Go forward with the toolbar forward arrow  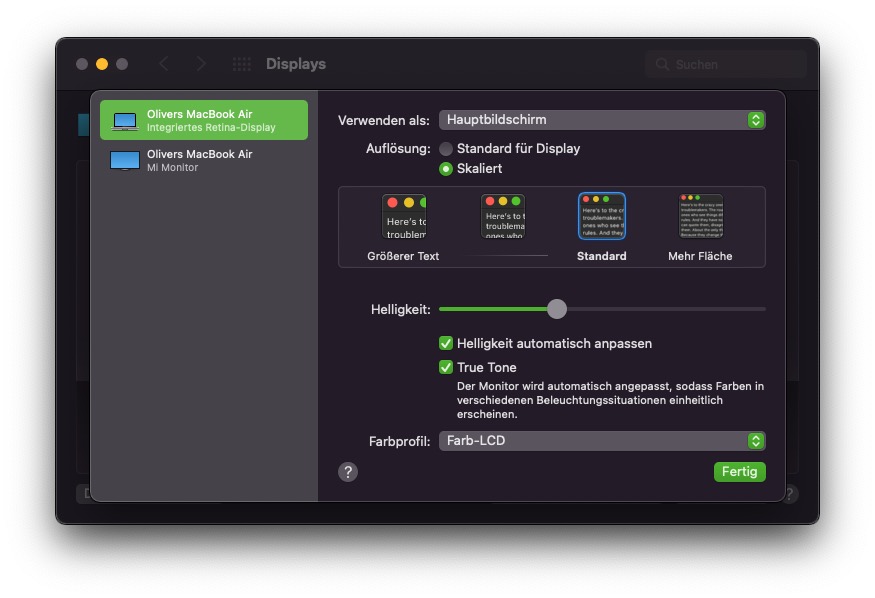pyautogui.click(x=201, y=64)
